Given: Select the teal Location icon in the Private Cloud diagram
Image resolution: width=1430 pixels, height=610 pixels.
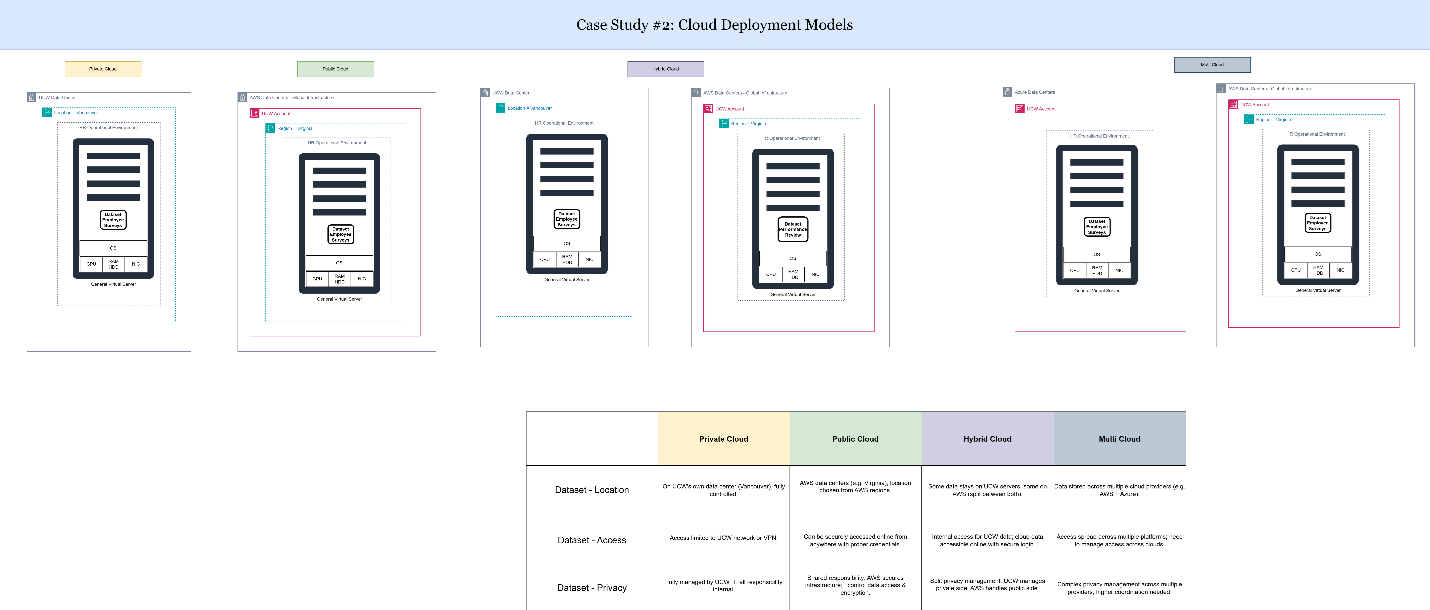Looking at the screenshot, I should click(47, 112).
